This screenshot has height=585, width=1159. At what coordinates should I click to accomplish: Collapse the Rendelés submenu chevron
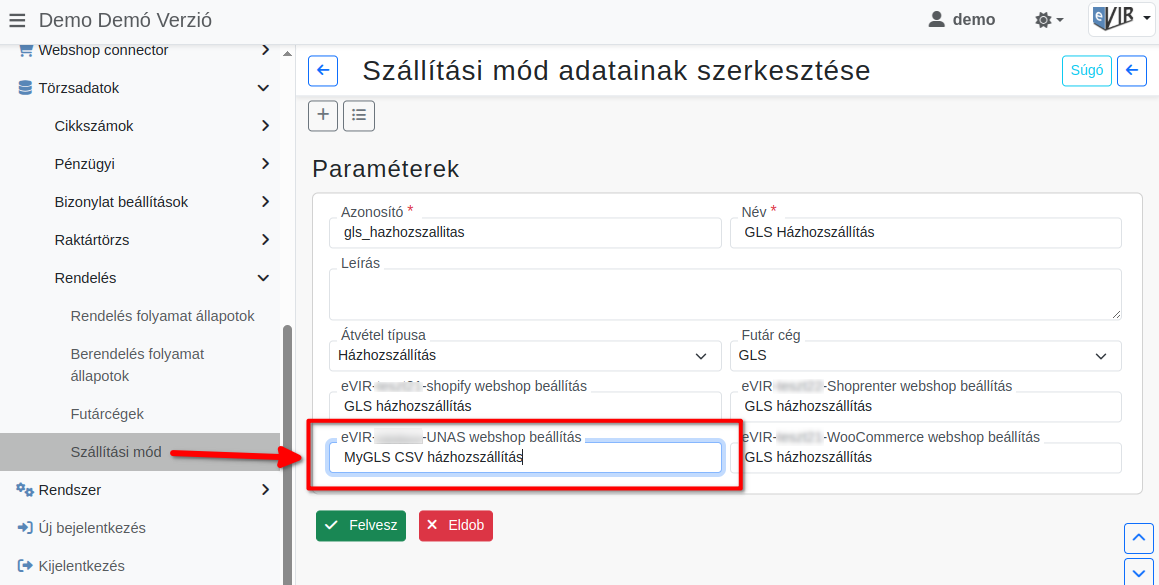[263, 278]
